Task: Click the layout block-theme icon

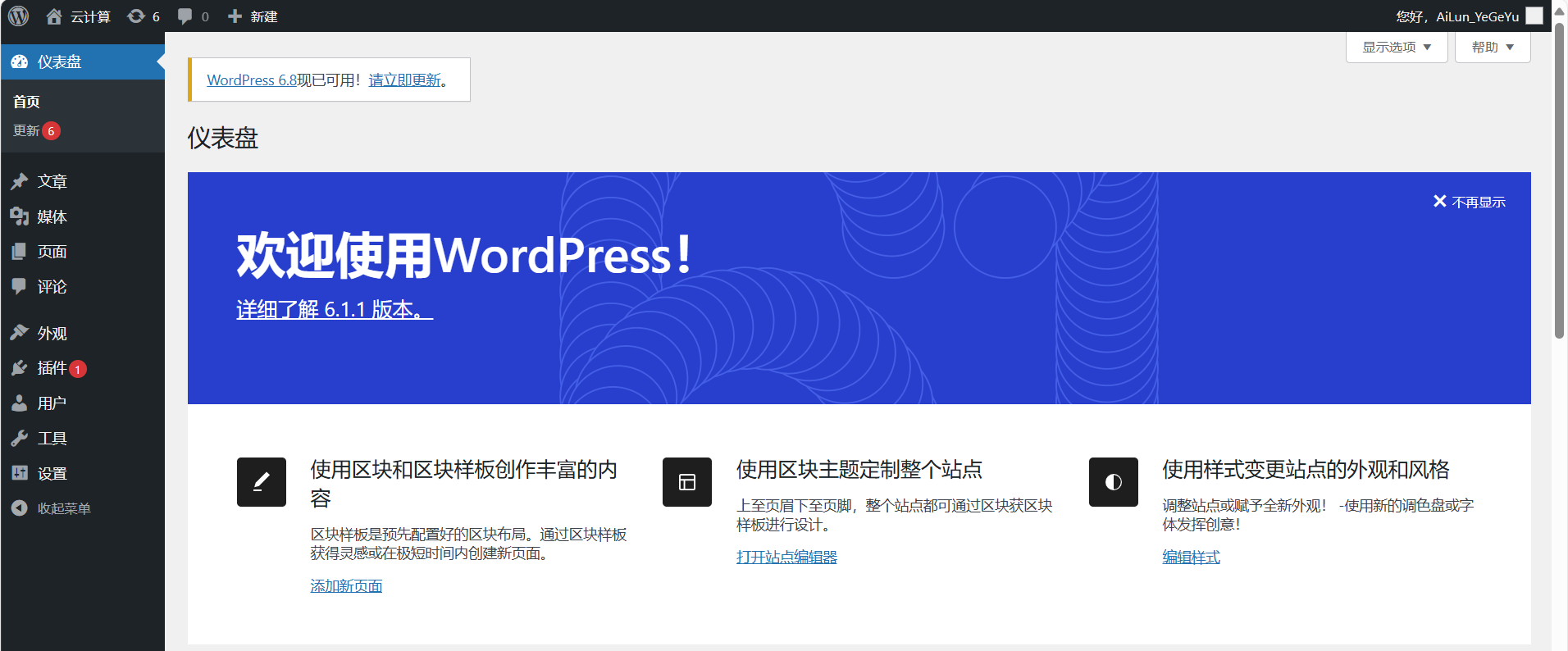Action: pos(687,482)
